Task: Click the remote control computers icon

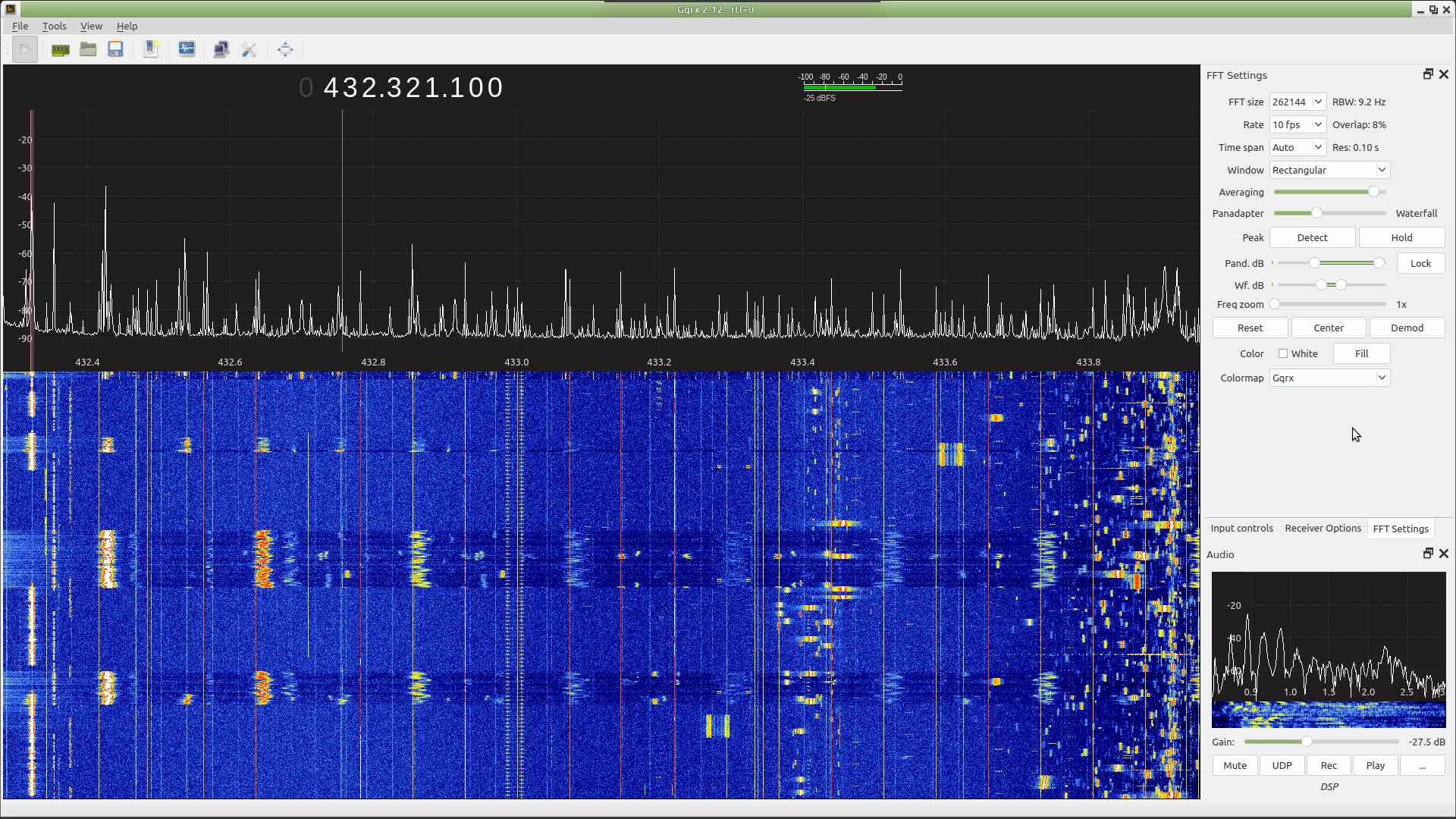Action: (221, 50)
